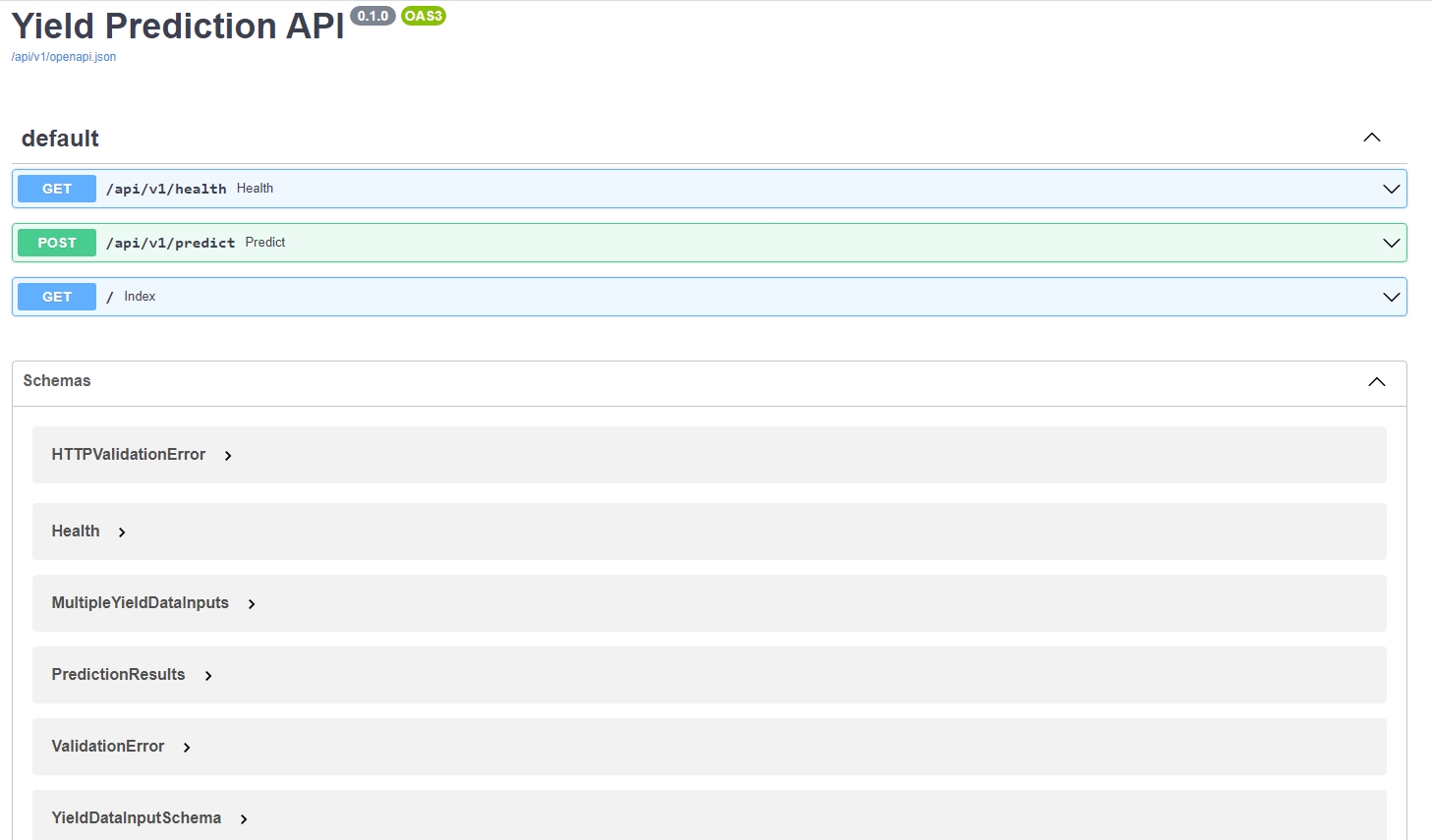Screen dimensions: 1432x840
Task: Expand the /api/v1/health endpoint arrow
Action: pyautogui.click(x=1391, y=189)
